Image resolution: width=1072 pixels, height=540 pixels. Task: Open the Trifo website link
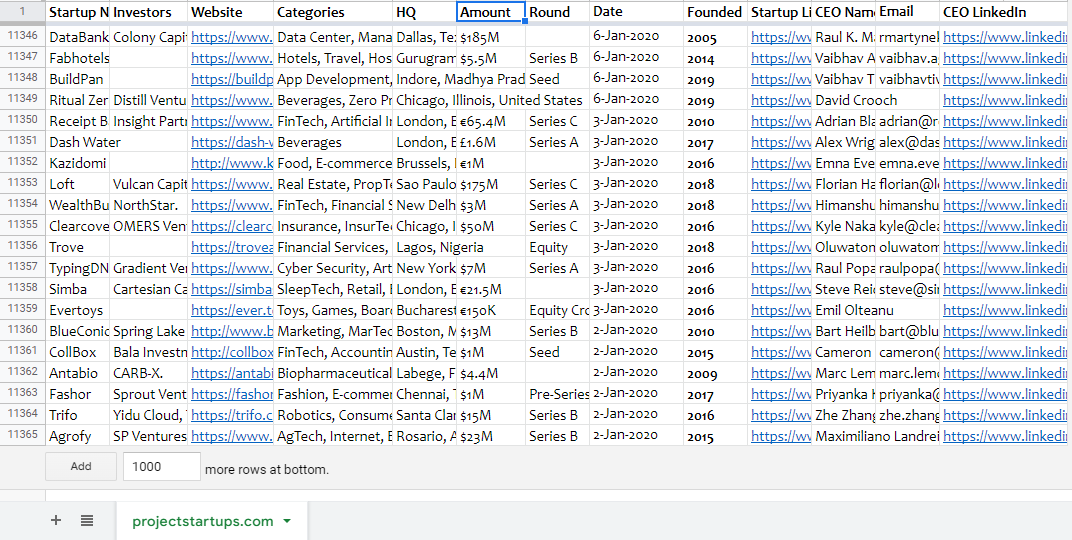point(232,416)
